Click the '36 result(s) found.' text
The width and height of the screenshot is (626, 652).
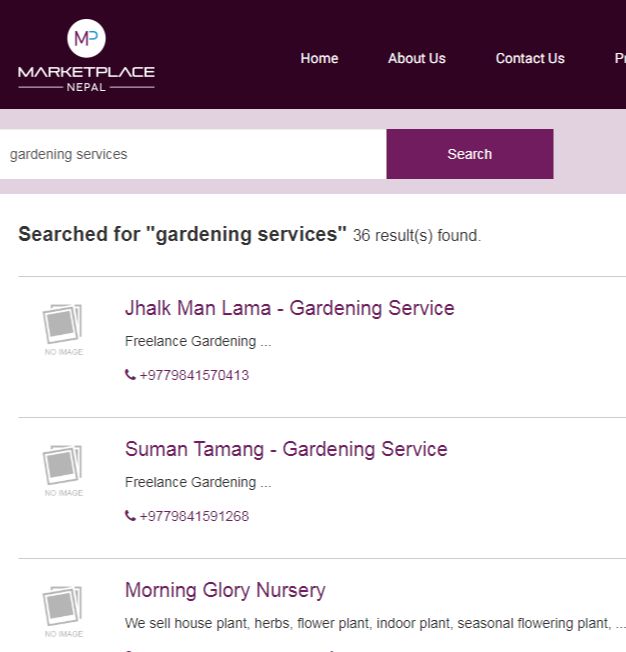point(417,236)
